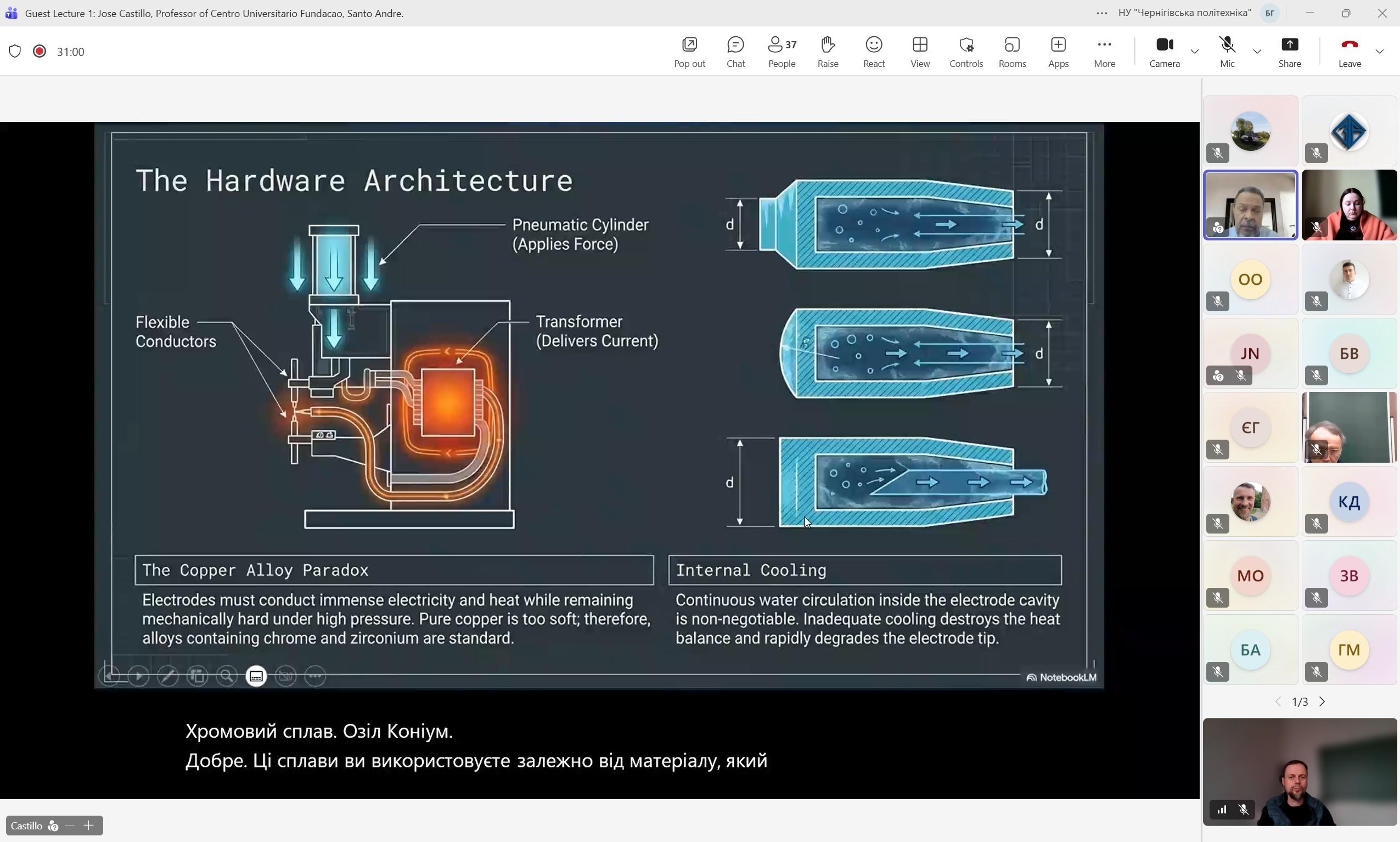Share your screen content
Image resolution: width=1400 pixels, height=842 pixels.
(x=1289, y=52)
